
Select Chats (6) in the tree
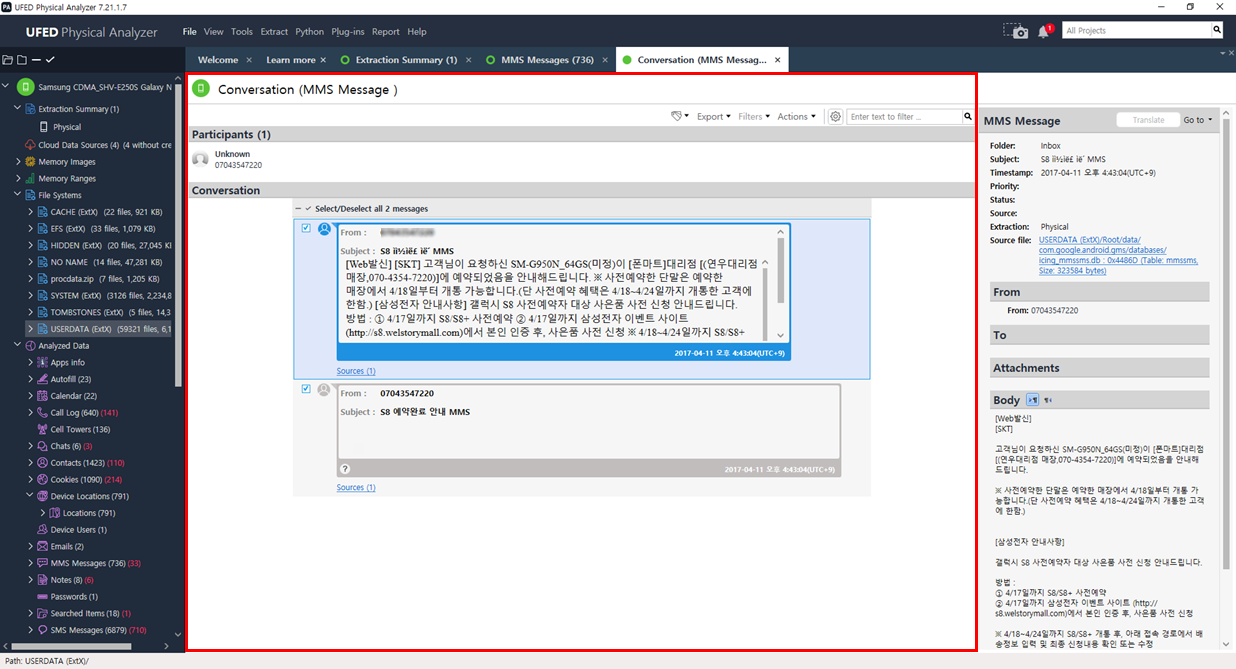pos(67,446)
